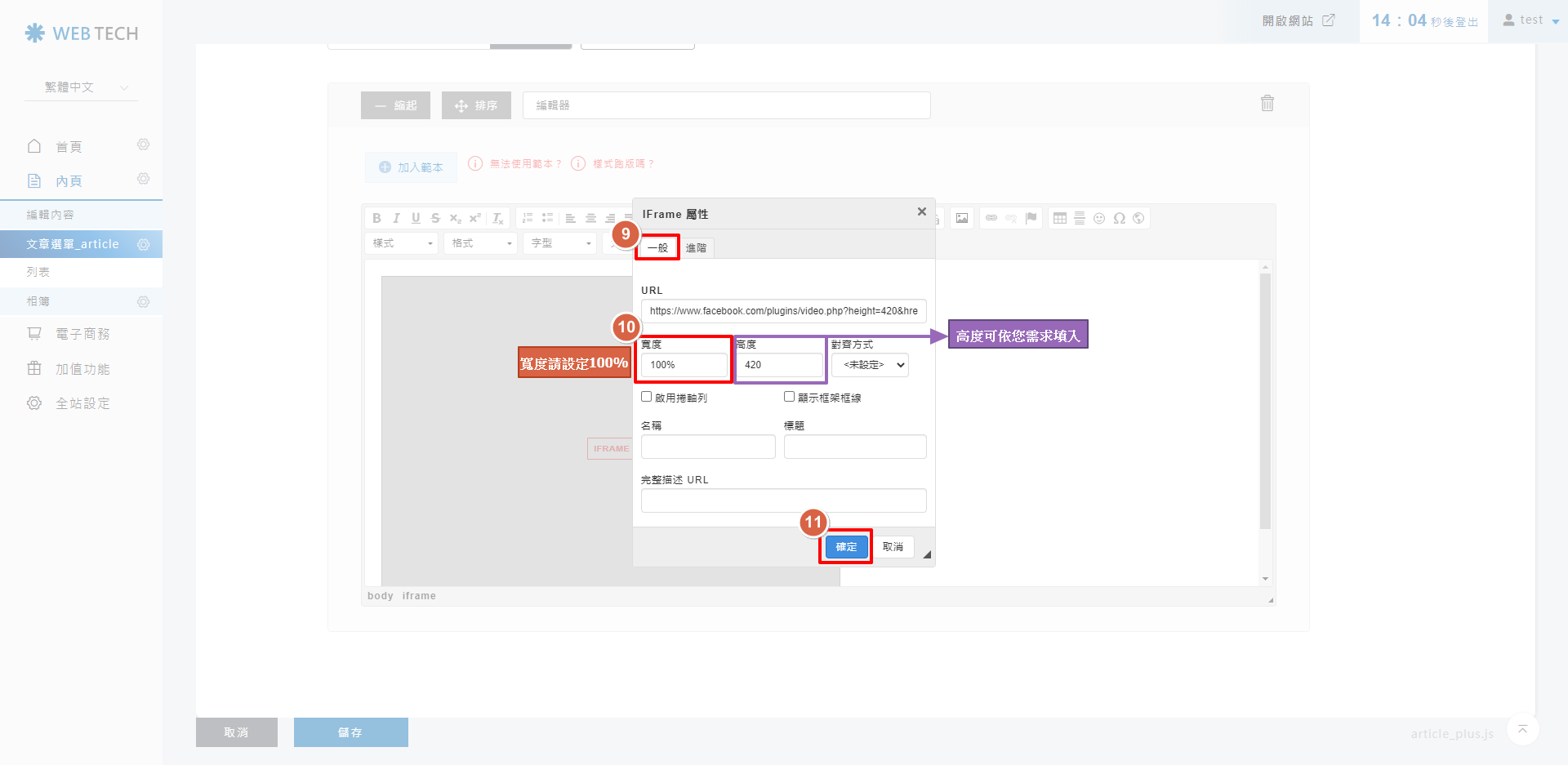The image size is (1568, 765).
Task: Click the Bold formatting icon
Action: tap(376, 218)
